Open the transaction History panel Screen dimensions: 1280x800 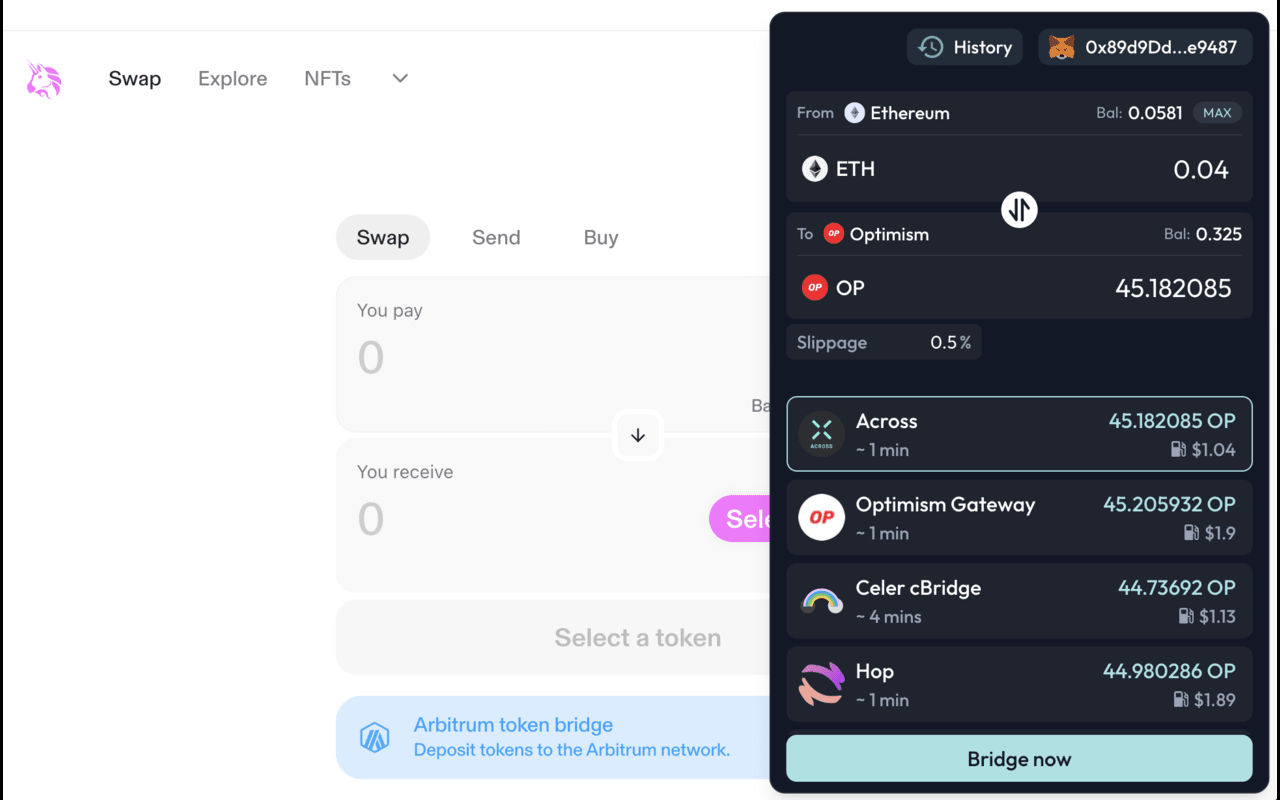pos(965,47)
